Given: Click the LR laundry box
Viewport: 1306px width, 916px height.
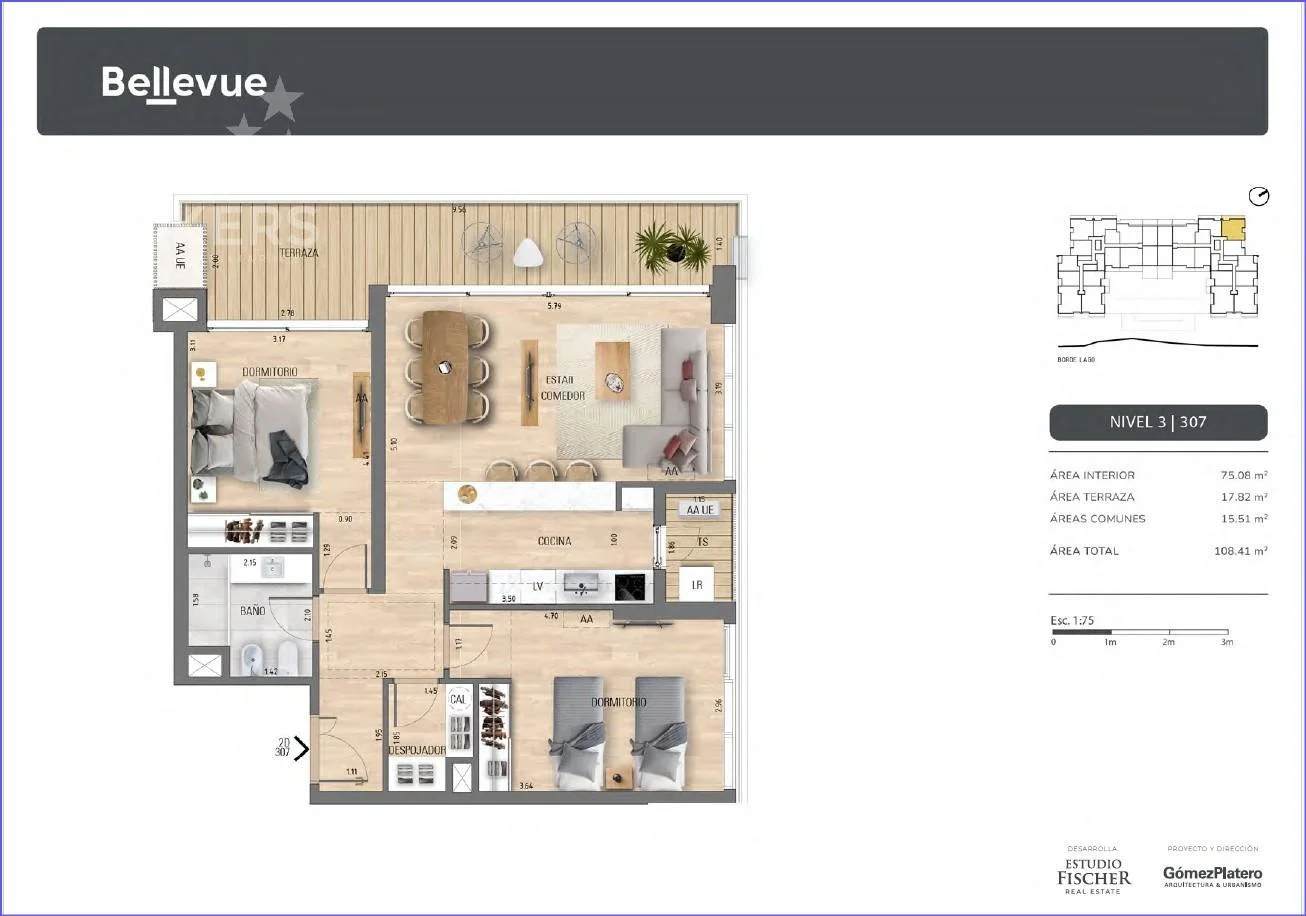Looking at the screenshot, I should click(x=696, y=584).
